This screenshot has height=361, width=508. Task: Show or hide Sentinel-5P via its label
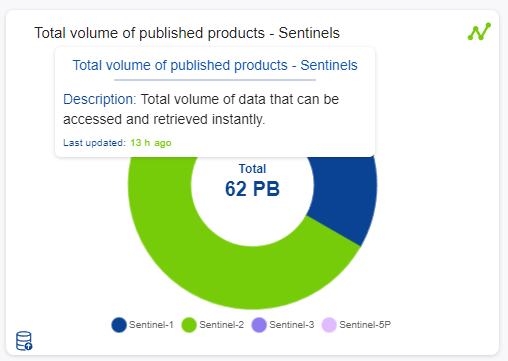(365, 325)
